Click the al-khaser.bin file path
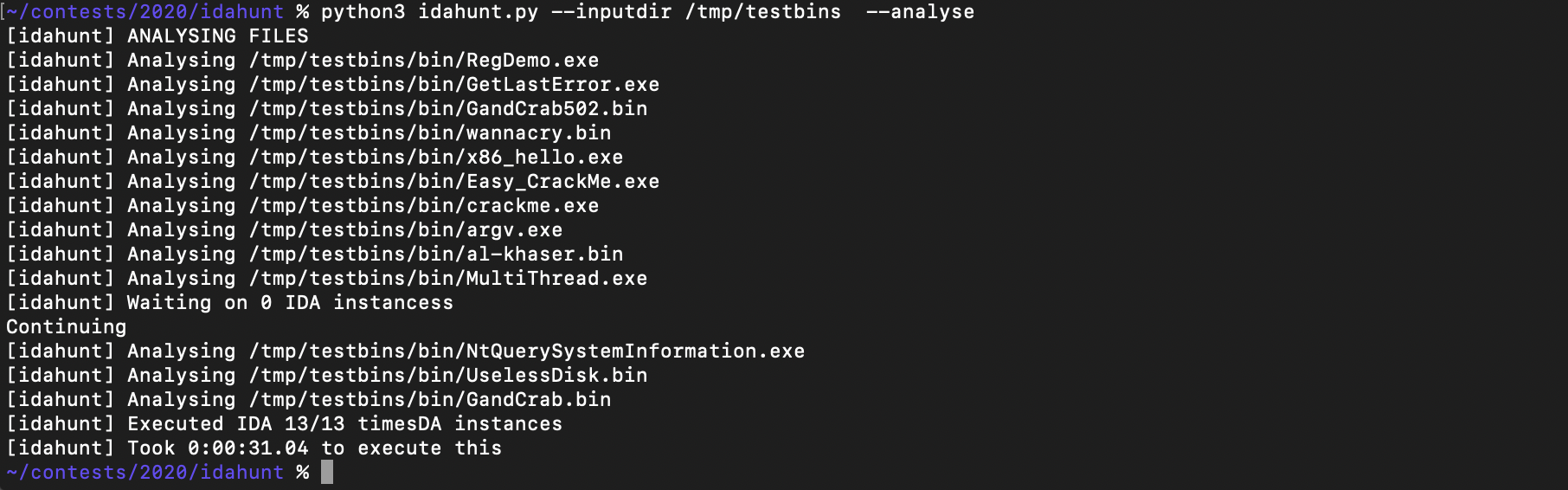This screenshot has height=490, width=1568. (436, 255)
